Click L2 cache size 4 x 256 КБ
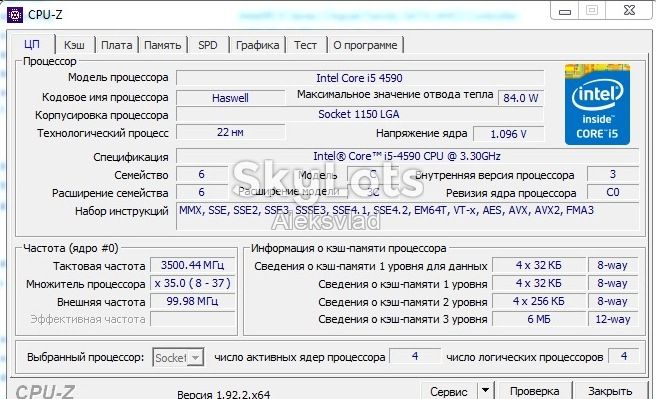This screenshot has height=399, width=656. coord(538,301)
